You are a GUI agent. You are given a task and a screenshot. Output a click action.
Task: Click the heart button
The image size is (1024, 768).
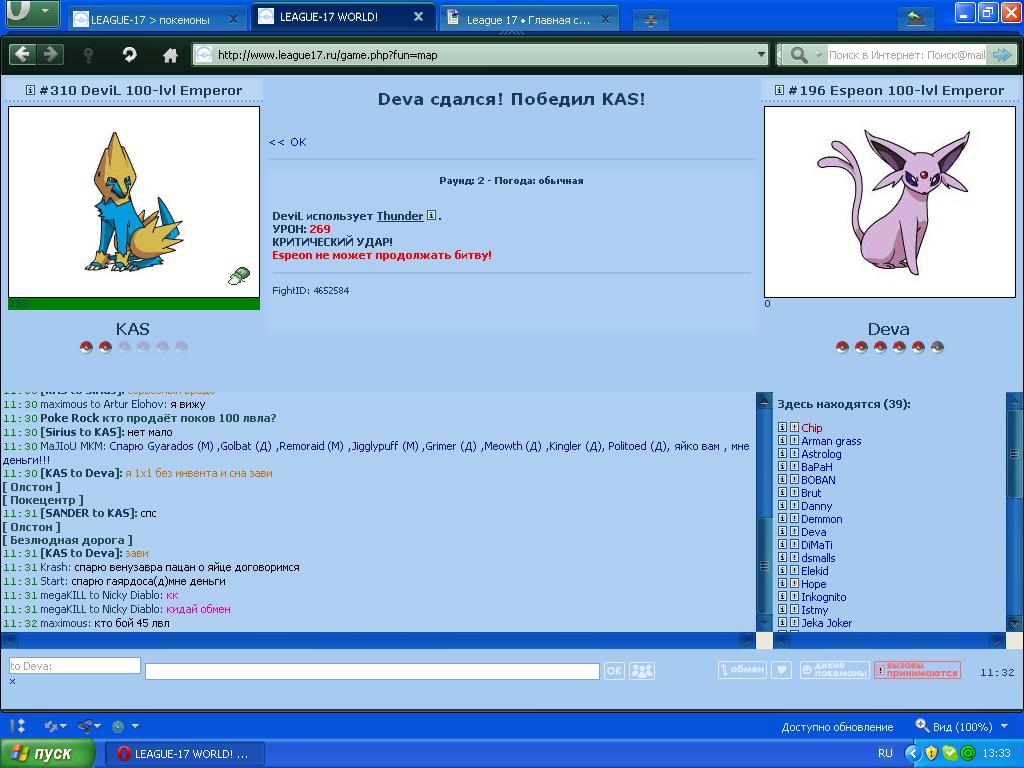pyautogui.click(x=782, y=669)
